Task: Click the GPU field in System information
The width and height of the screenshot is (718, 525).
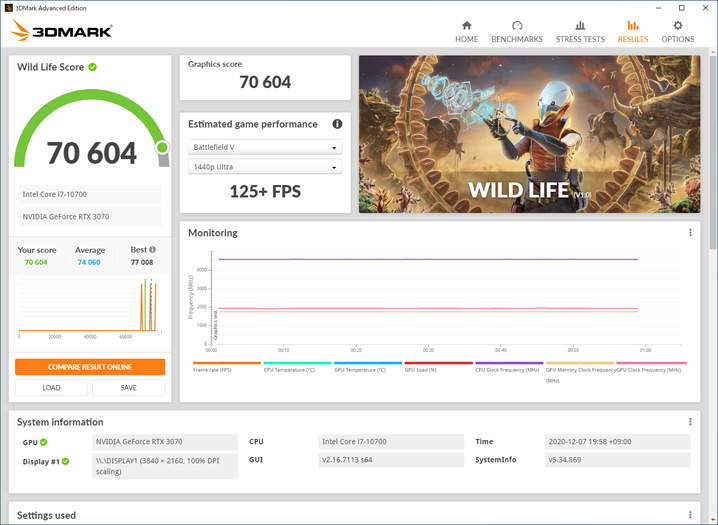Action: point(165,442)
